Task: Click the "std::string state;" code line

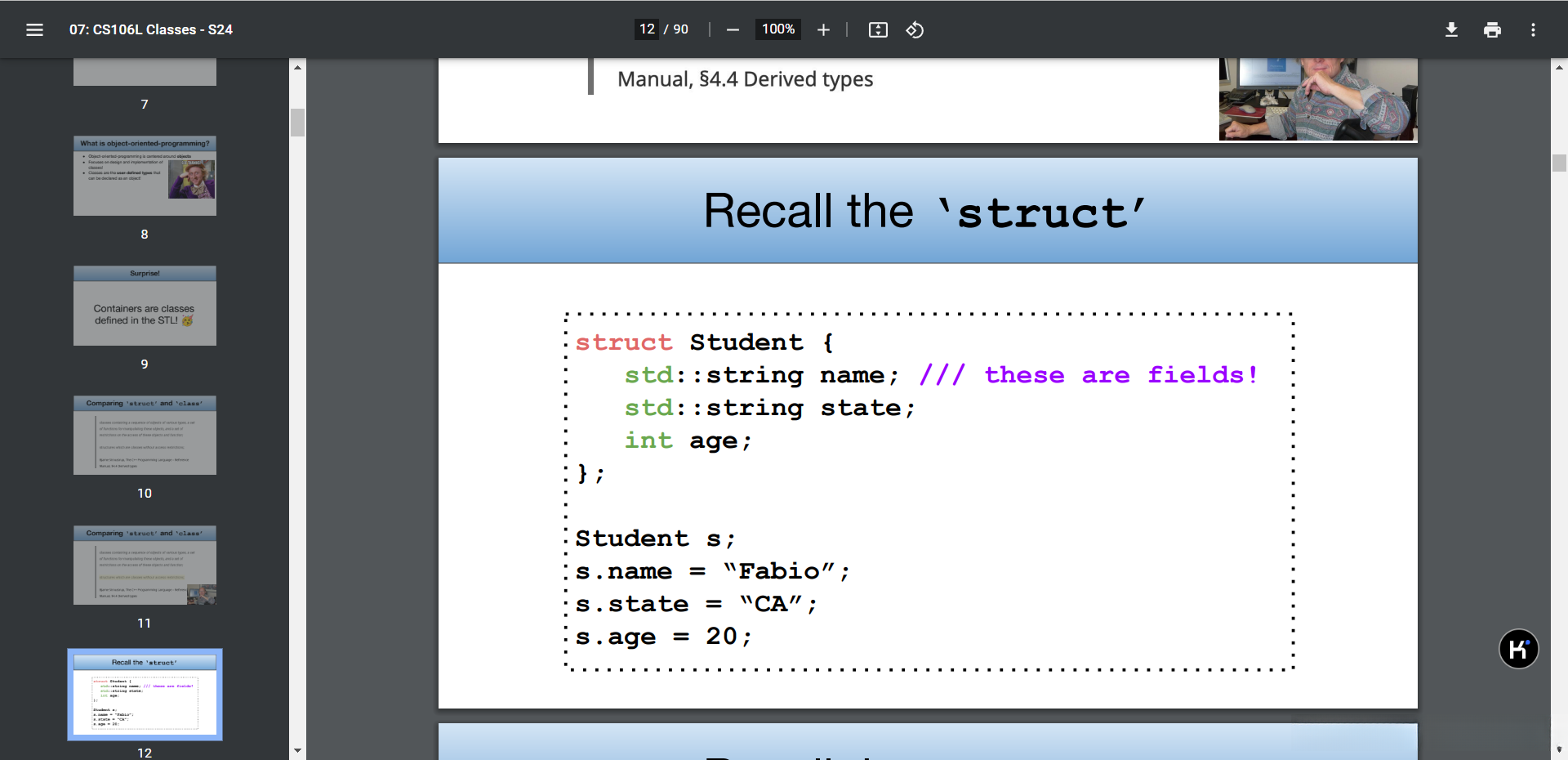Action: click(x=769, y=407)
